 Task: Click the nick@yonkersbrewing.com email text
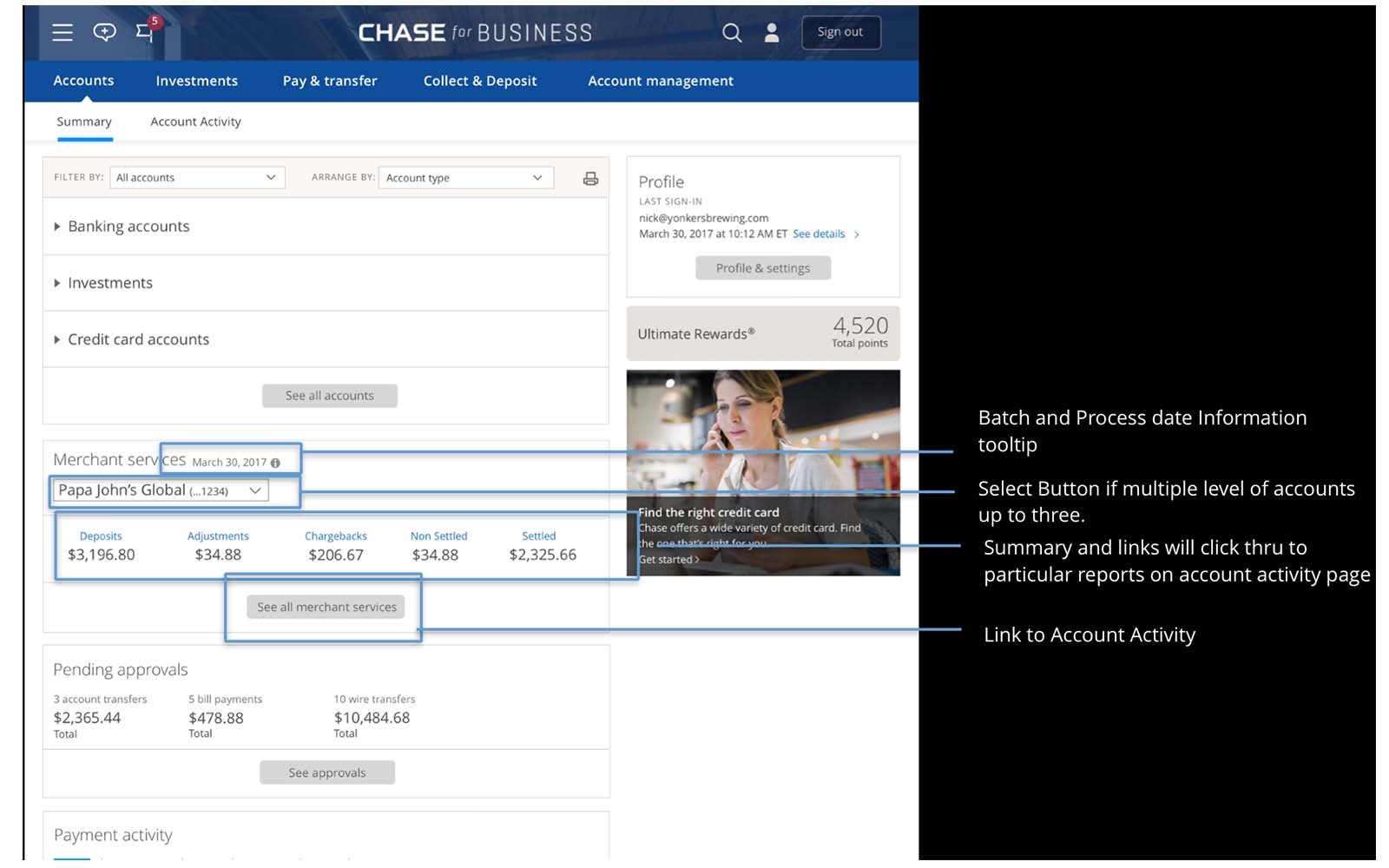click(704, 219)
